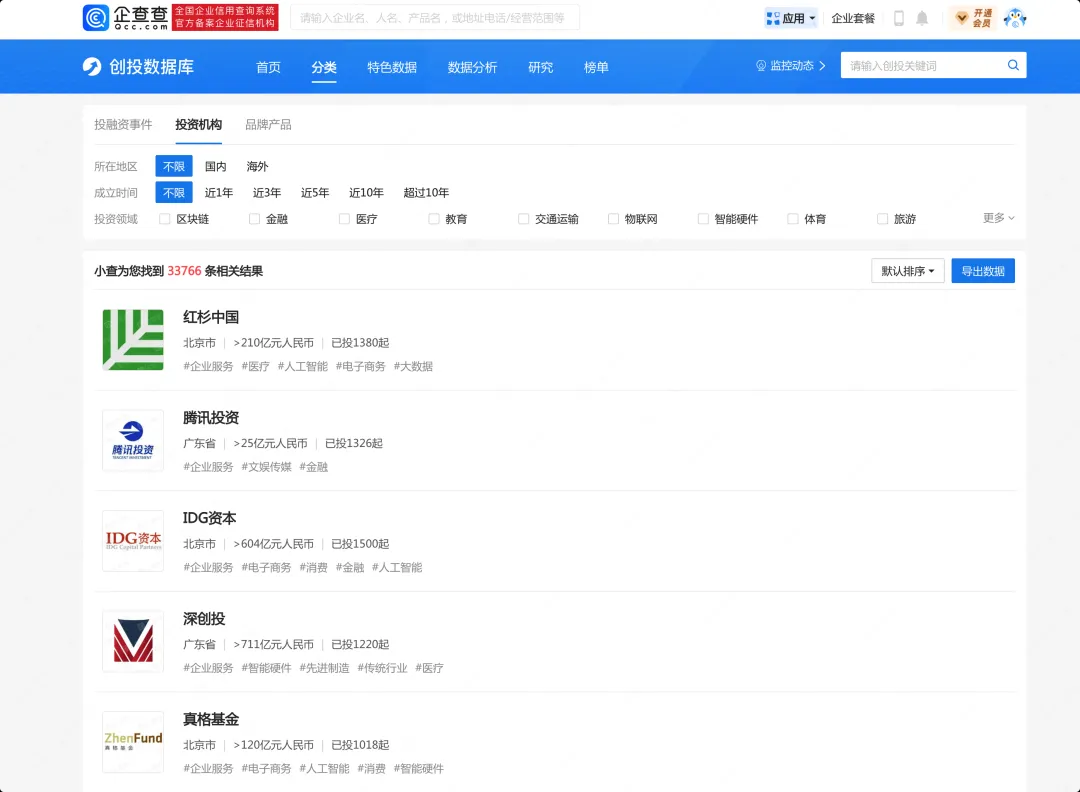The width and height of the screenshot is (1080, 792).
Task: Click the 33766 results count
Action: 185,271
